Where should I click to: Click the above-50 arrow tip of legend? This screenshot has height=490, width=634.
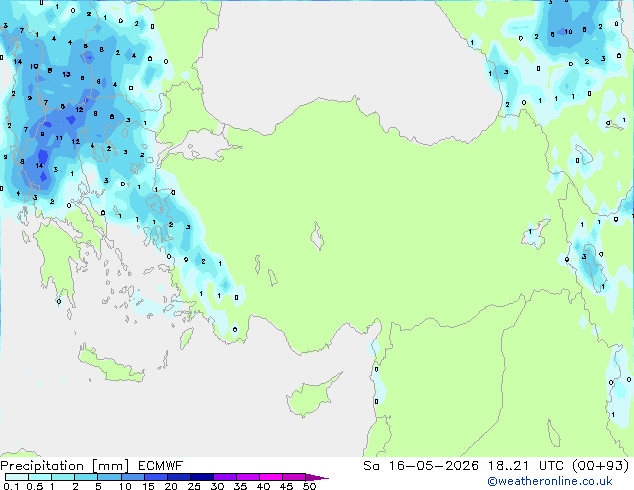tap(317, 477)
